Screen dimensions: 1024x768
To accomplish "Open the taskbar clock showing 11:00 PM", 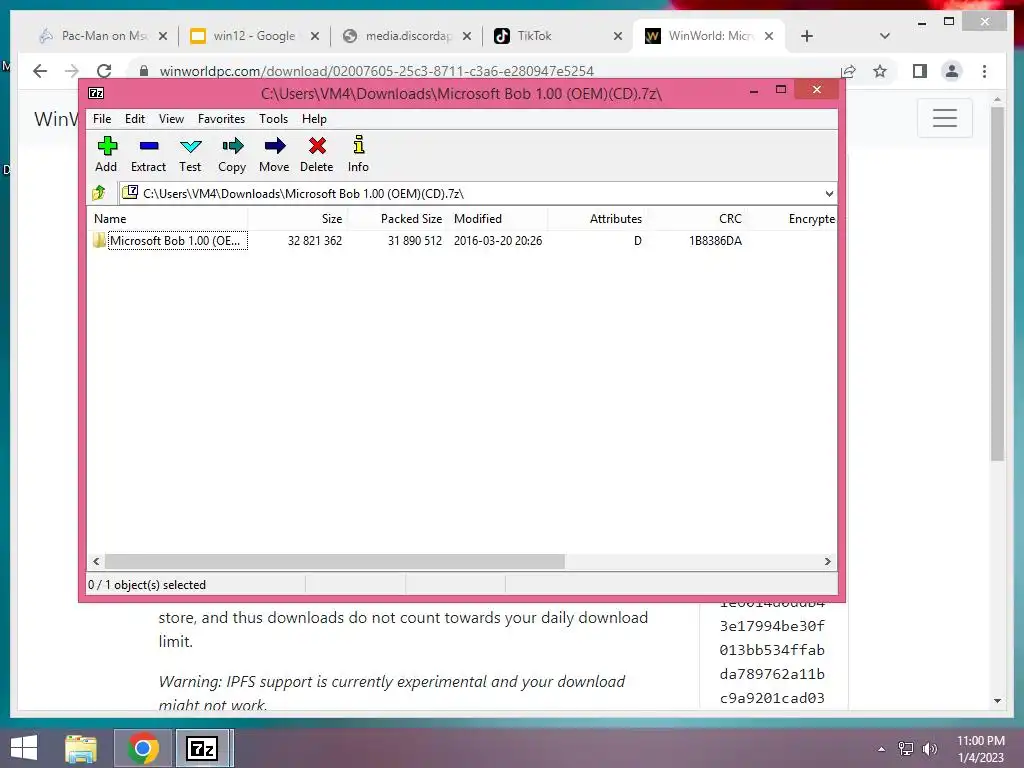I will (x=980, y=749).
